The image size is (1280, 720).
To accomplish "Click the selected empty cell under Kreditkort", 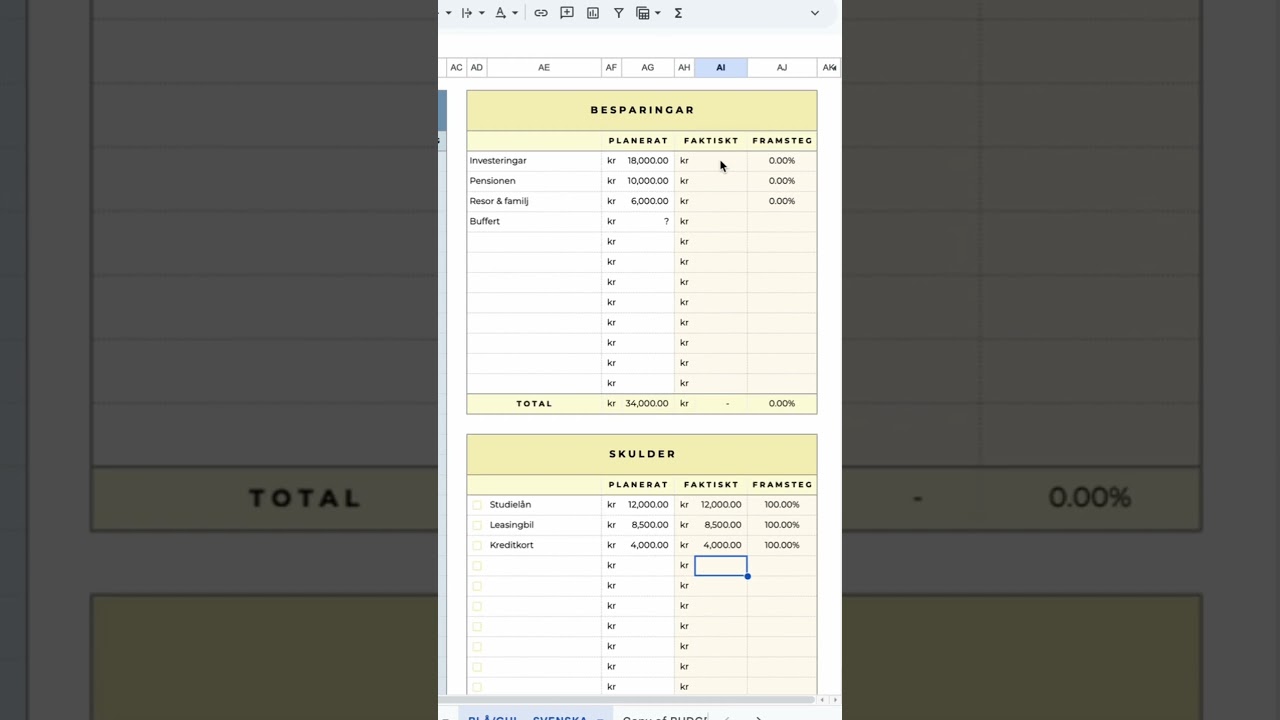I will [721, 566].
